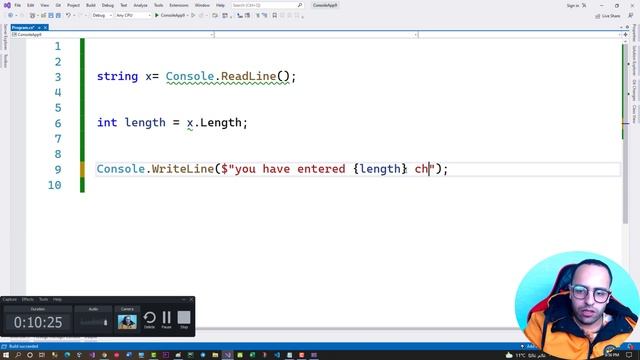The width and height of the screenshot is (640, 360).
Task: Click the Cortana circle taskbar icon
Action: (x=30, y=355)
